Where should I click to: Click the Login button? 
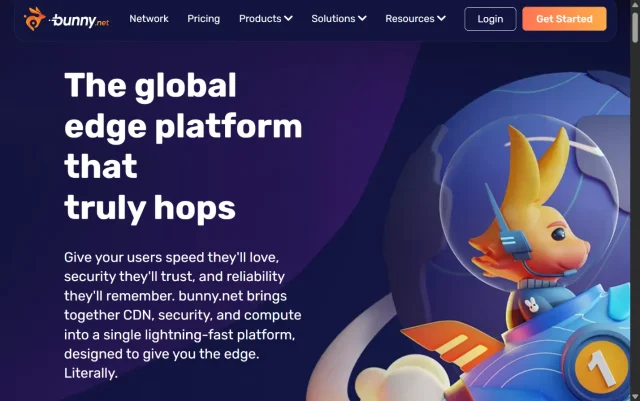[490, 19]
